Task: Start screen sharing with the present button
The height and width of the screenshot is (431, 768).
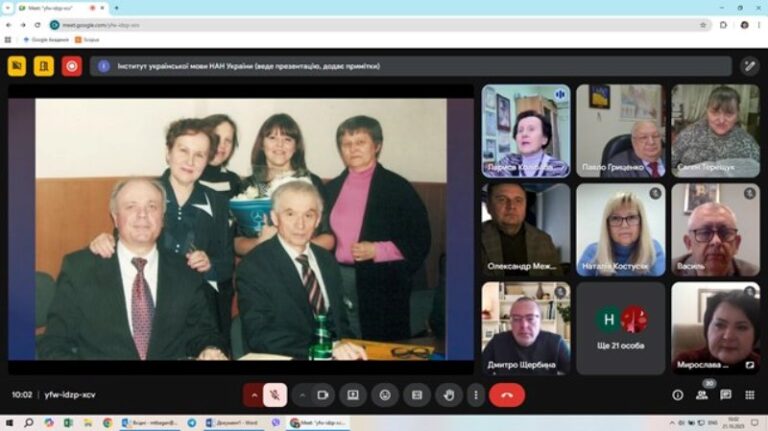Action: pyautogui.click(x=353, y=395)
